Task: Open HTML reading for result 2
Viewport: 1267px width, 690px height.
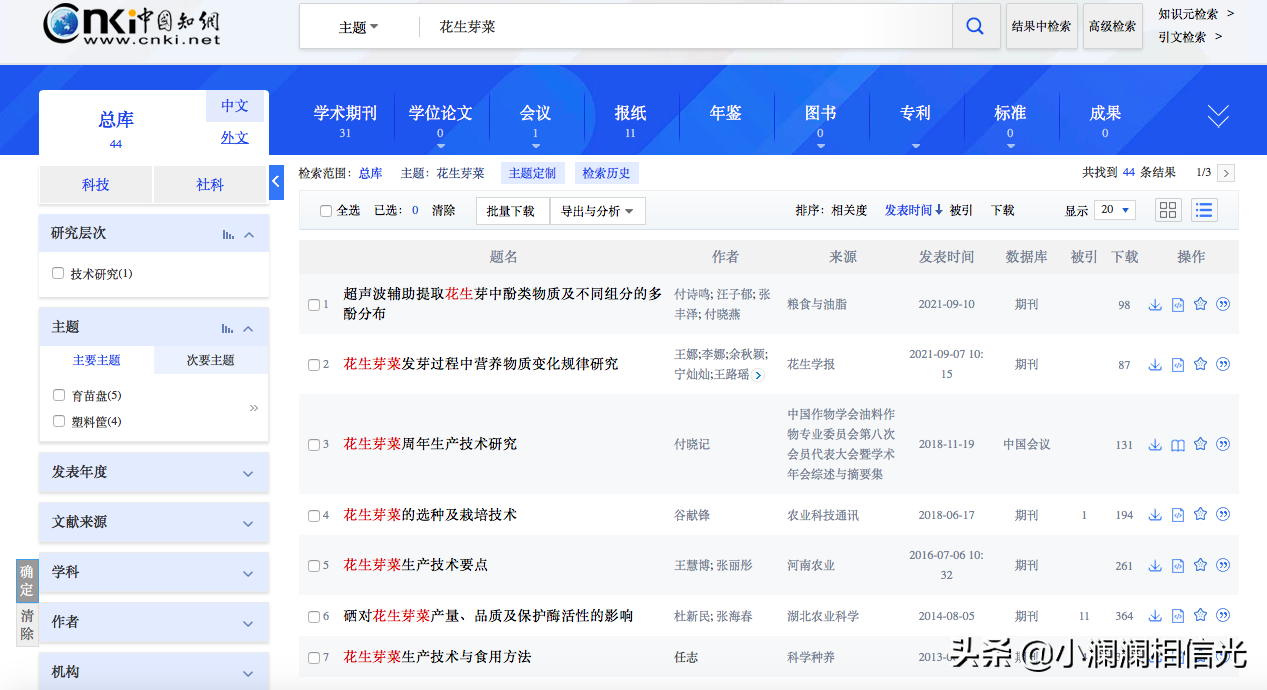Action: (1178, 365)
